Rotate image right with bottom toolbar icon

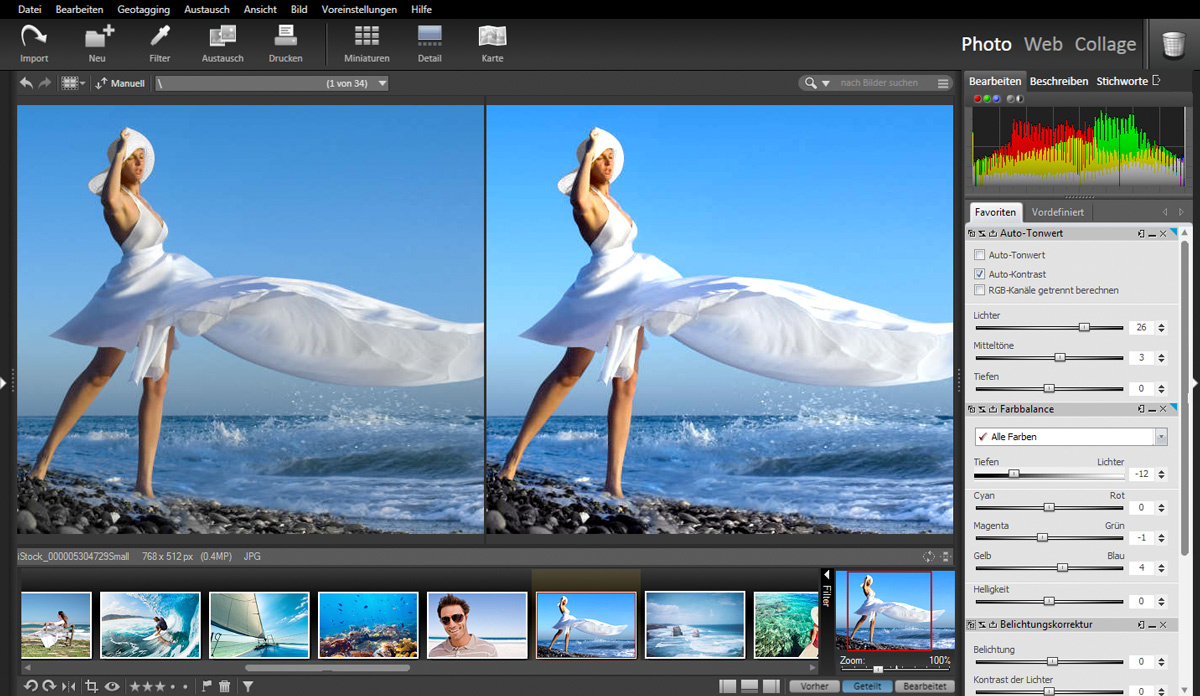pyautogui.click(x=48, y=686)
